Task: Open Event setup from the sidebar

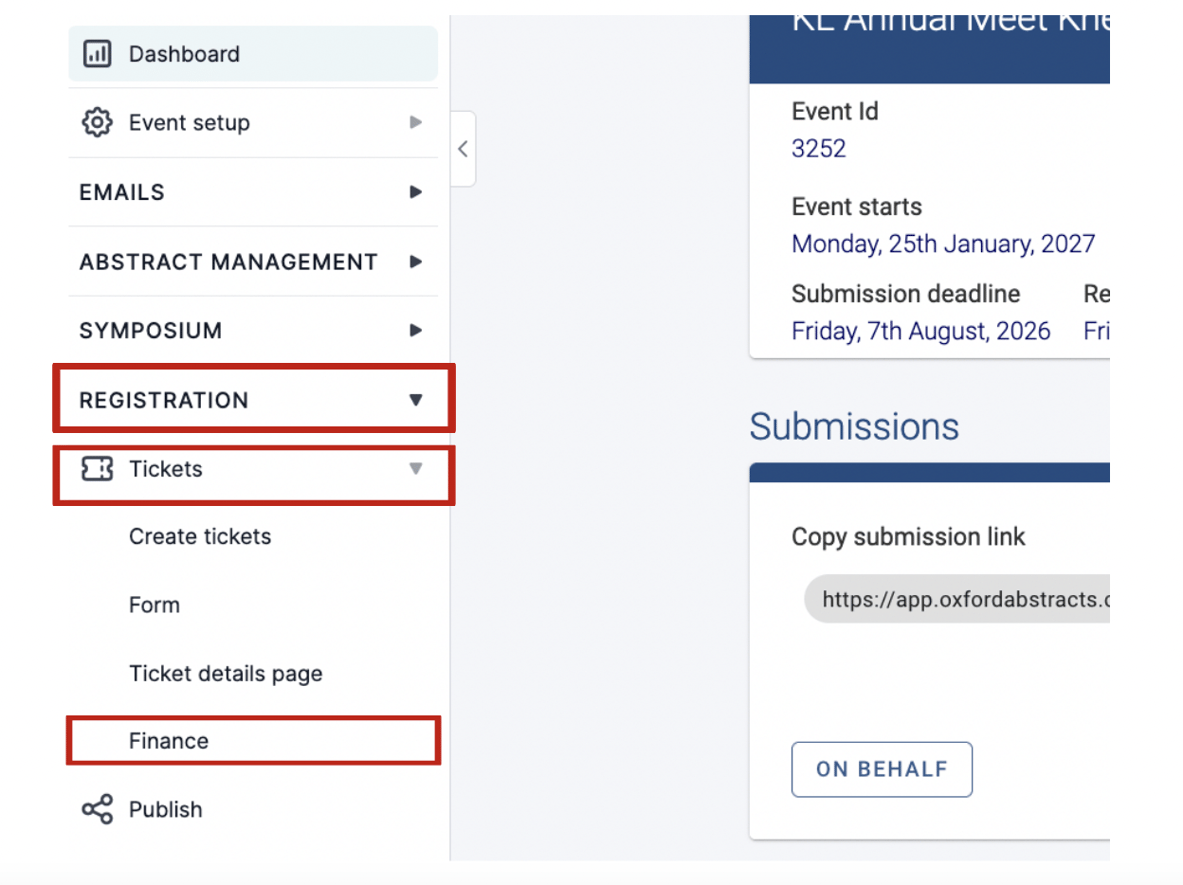Action: tap(188, 122)
